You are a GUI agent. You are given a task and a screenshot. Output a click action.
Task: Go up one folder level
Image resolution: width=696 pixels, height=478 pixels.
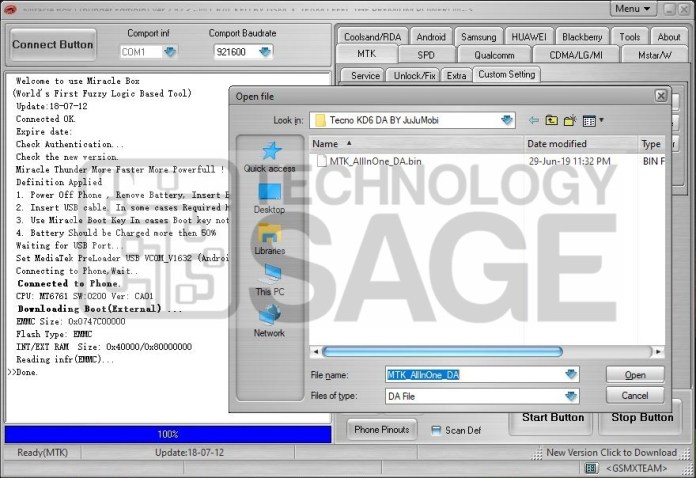tap(551, 120)
